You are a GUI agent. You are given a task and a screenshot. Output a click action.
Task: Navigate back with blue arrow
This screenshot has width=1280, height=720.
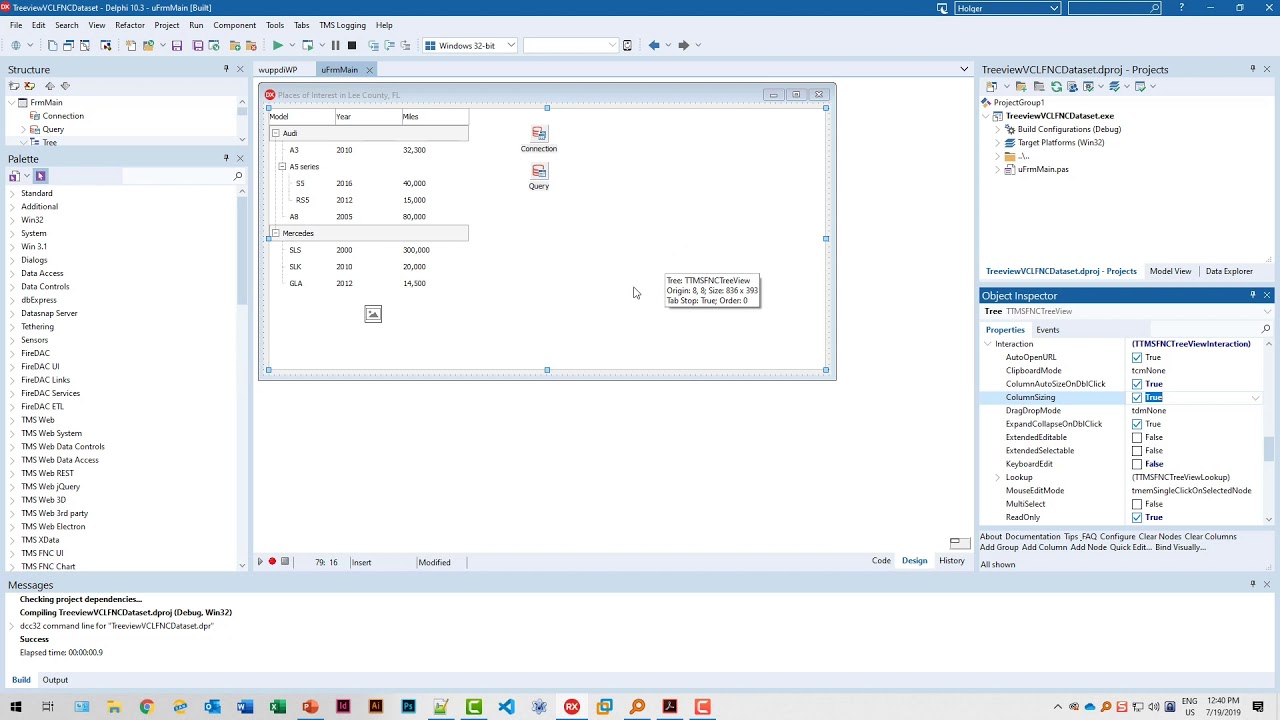[x=654, y=45]
